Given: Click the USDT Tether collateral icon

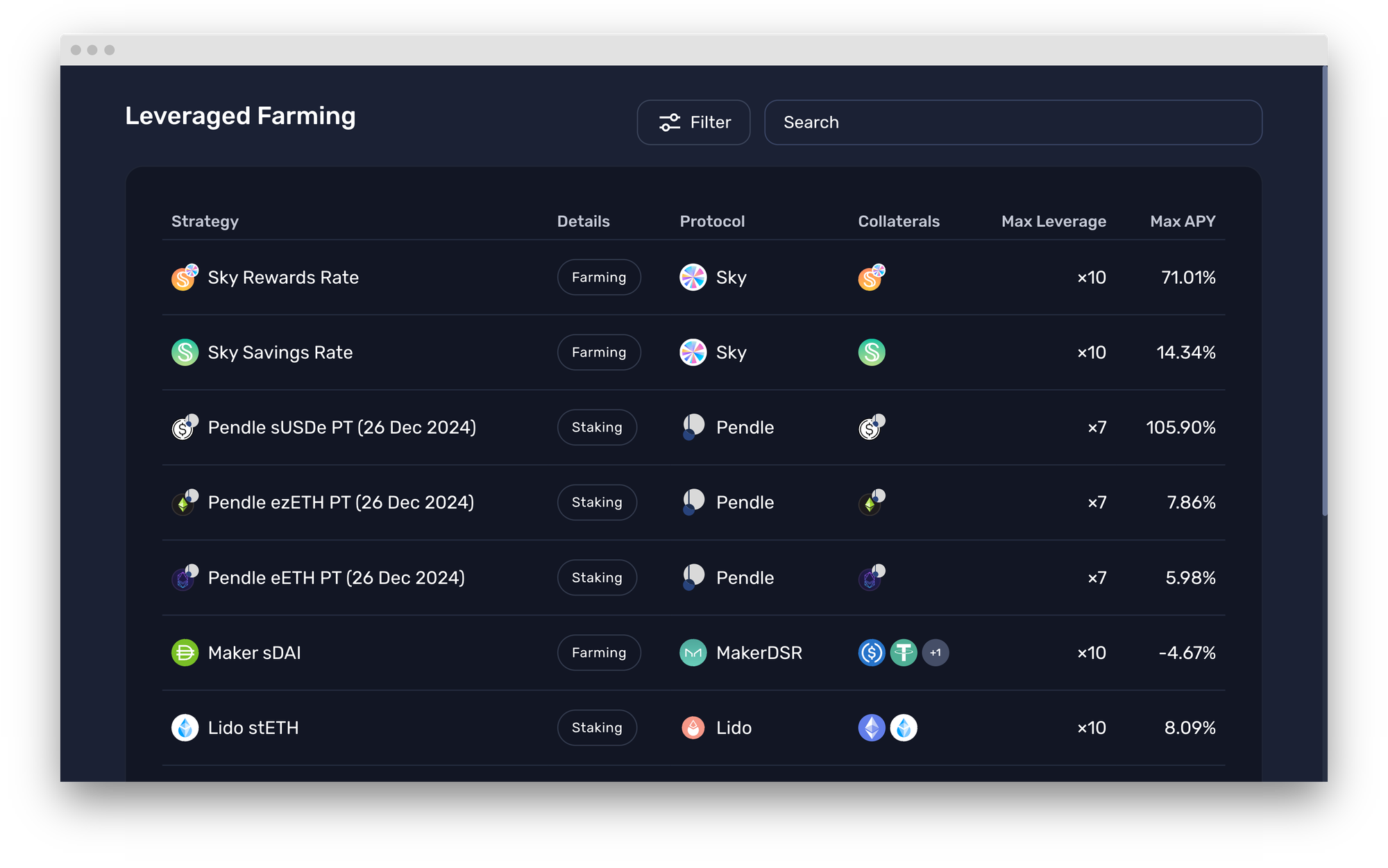Looking at the screenshot, I should pos(903,653).
